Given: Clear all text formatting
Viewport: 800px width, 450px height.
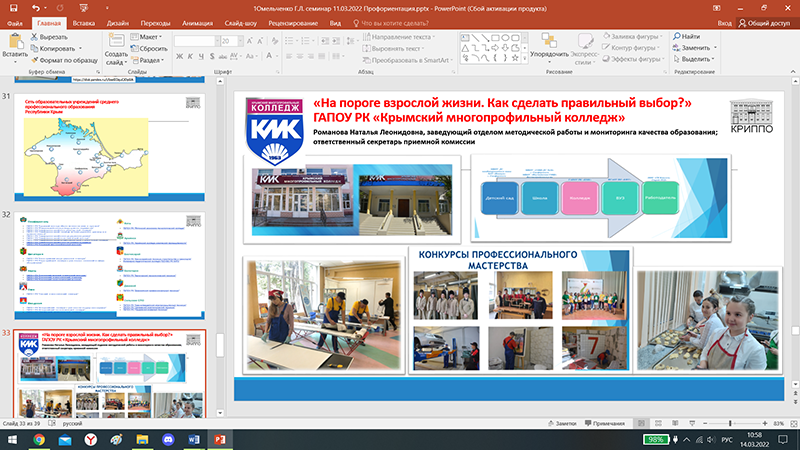Looking at the screenshot, I should click(x=275, y=41).
